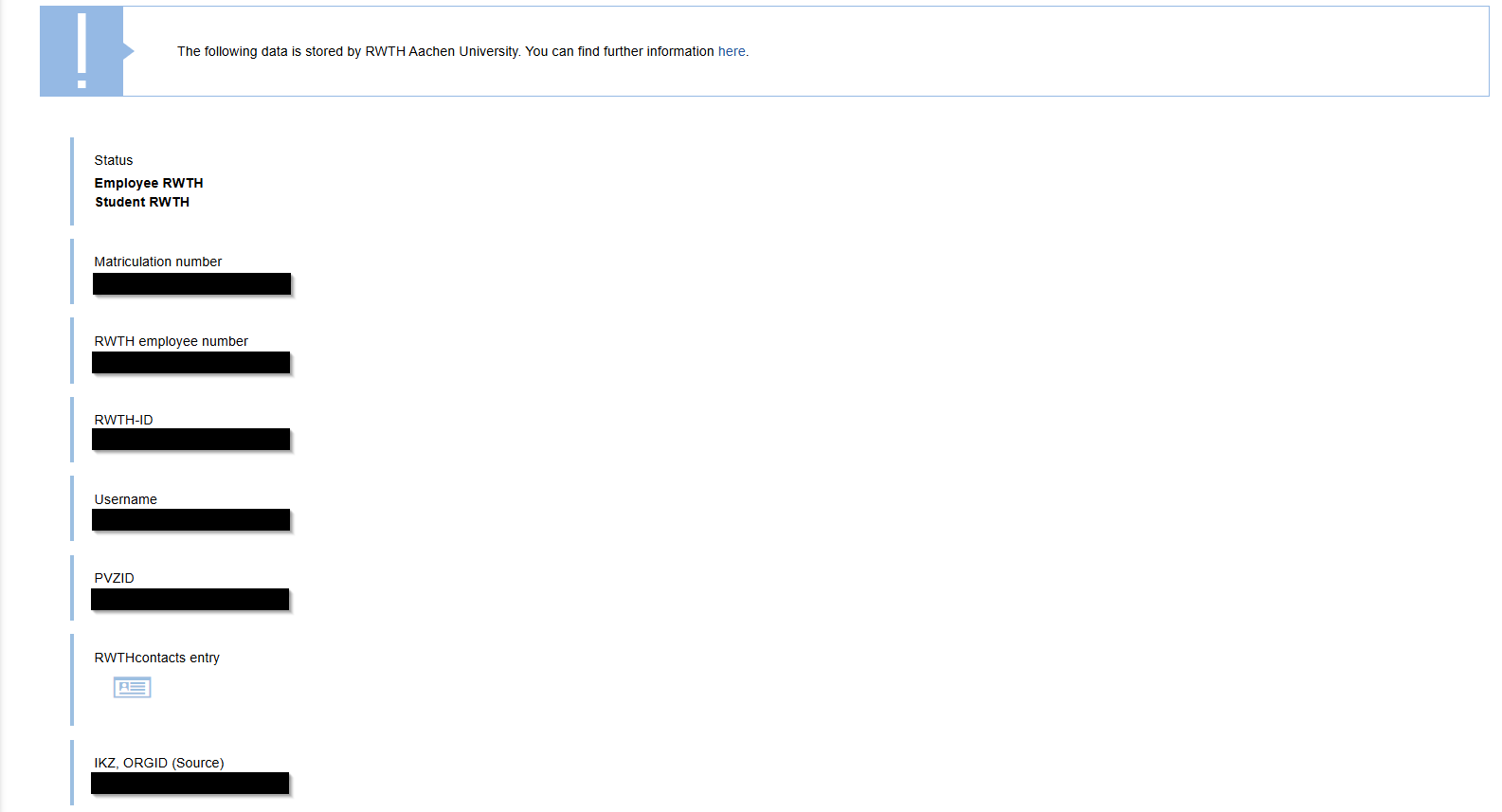Click the exclamation mark info icon
The height and width of the screenshot is (812, 1502).
(x=81, y=51)
